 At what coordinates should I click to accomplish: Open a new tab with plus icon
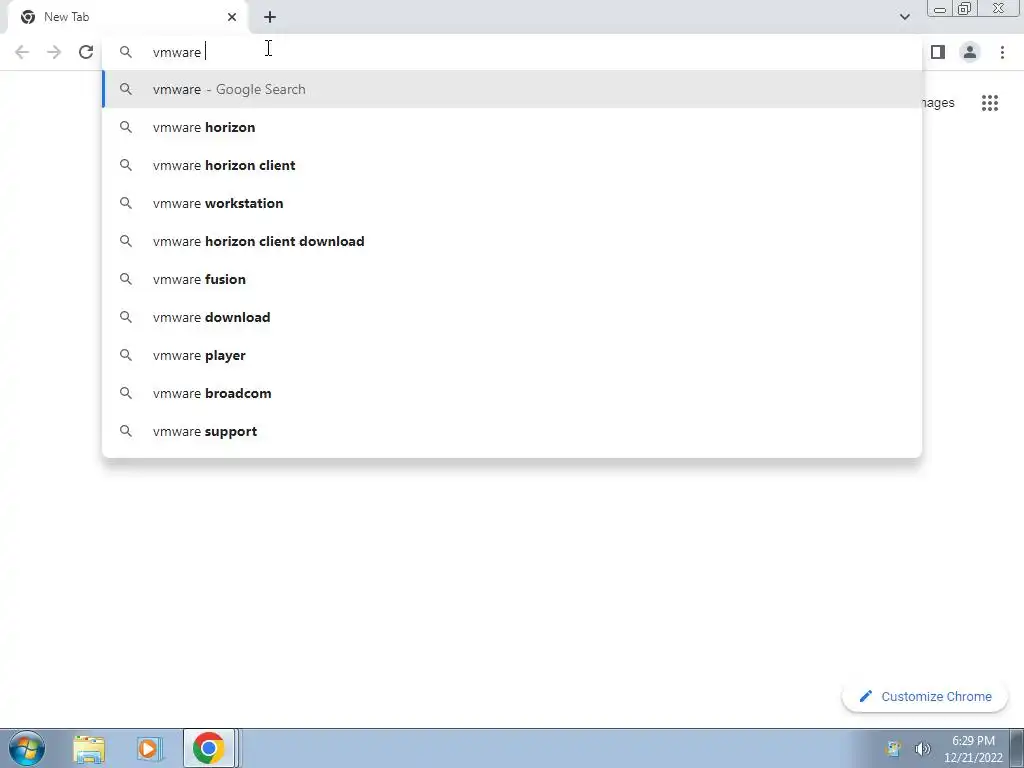click(x=270, y=17)
